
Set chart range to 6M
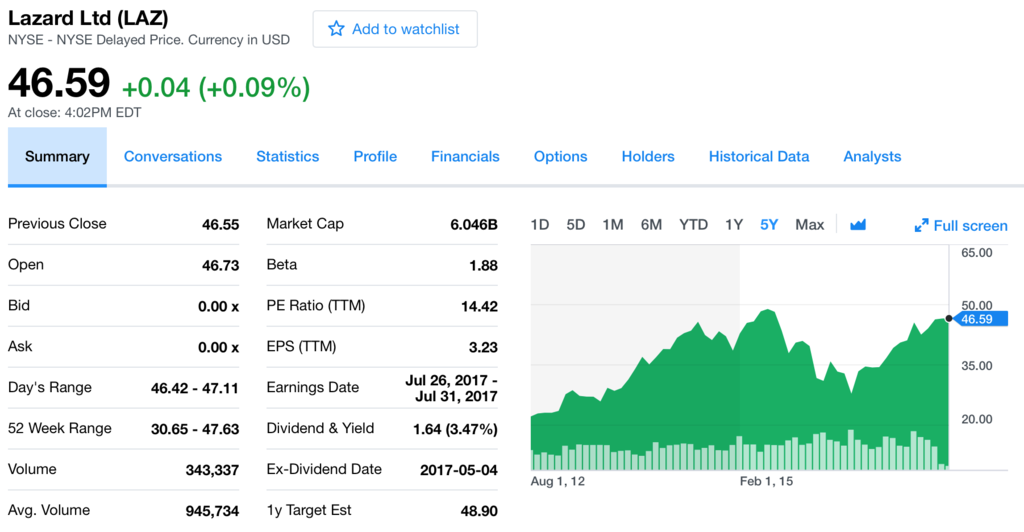[x=651, y=225]
